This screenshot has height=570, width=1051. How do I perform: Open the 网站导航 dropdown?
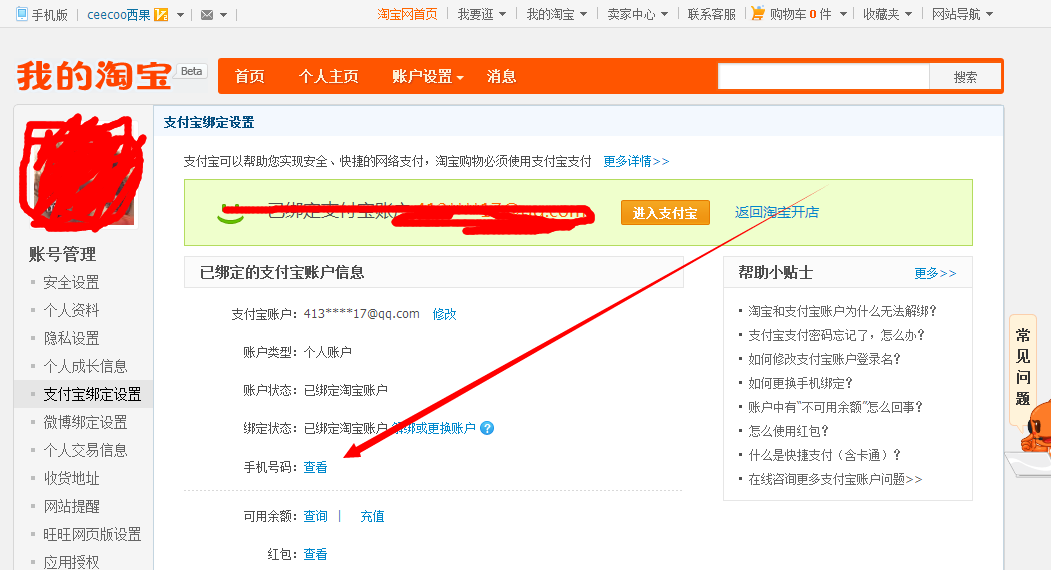[x=963, y=14]
